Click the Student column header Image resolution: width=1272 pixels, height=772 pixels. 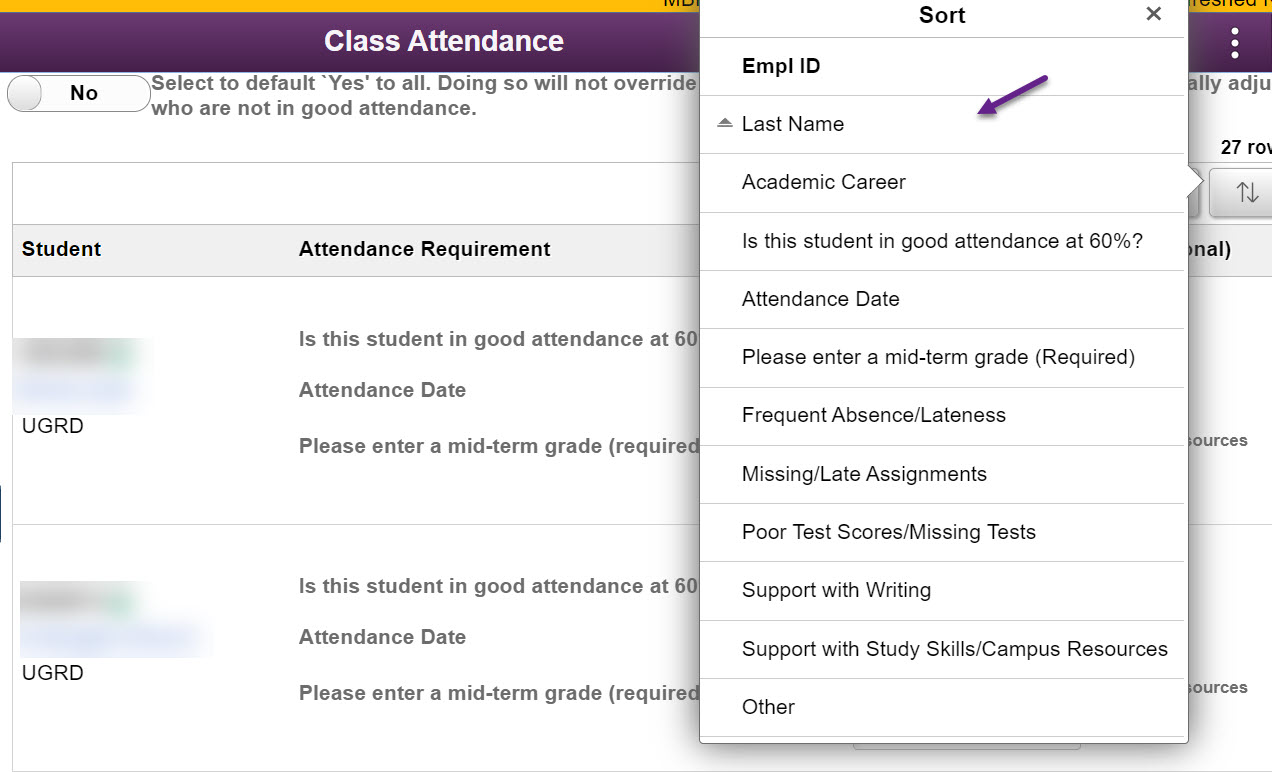(x=62, y=249)
